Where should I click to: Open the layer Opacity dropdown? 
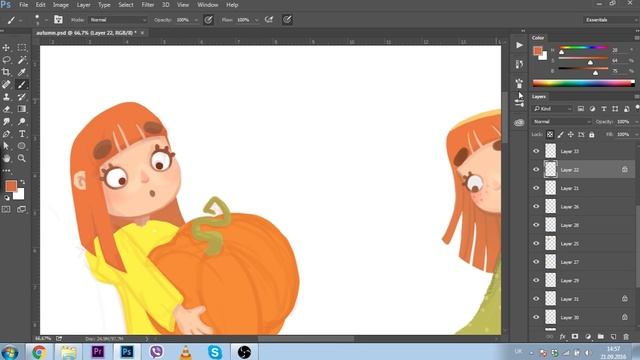tap(636, 122)
